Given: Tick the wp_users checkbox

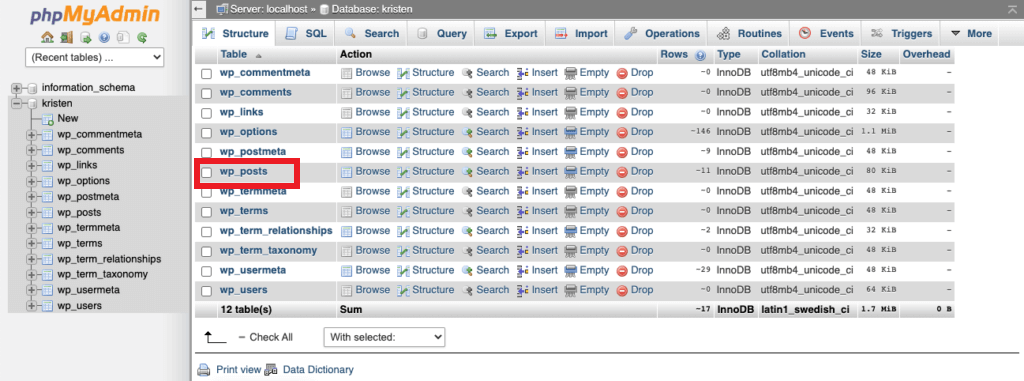Looking at the screenshot, I should click(206, 291).
